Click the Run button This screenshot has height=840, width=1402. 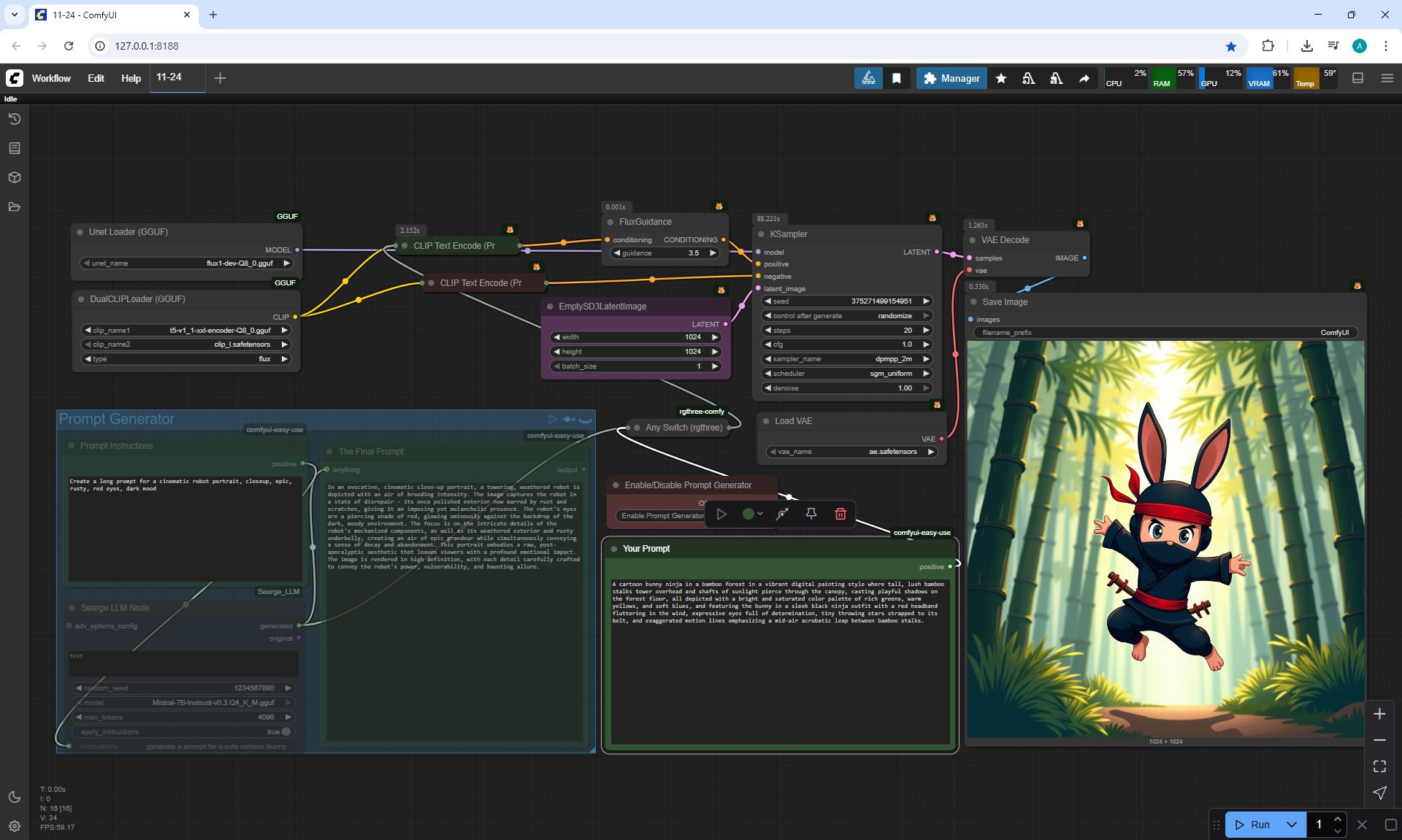[1254, 825]
